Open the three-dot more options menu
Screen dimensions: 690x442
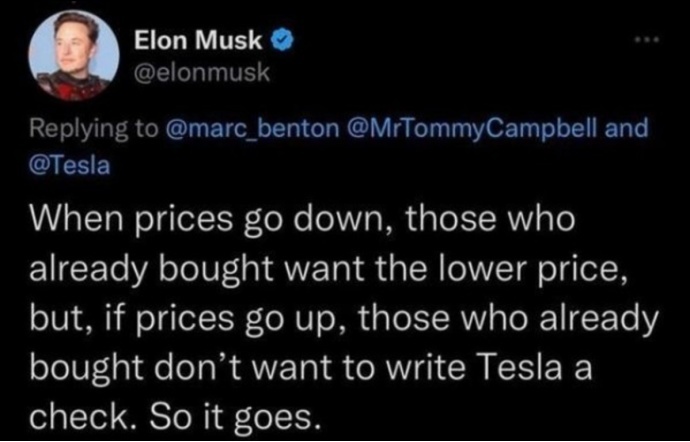[x=649, y=40]
